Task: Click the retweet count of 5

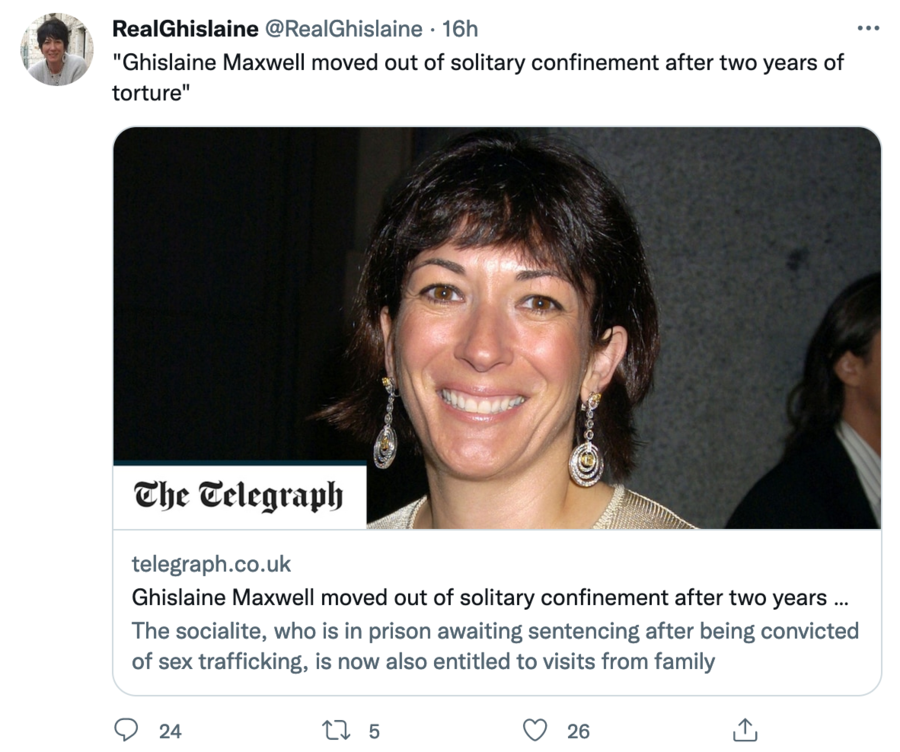Action: [x=374, y=731]
